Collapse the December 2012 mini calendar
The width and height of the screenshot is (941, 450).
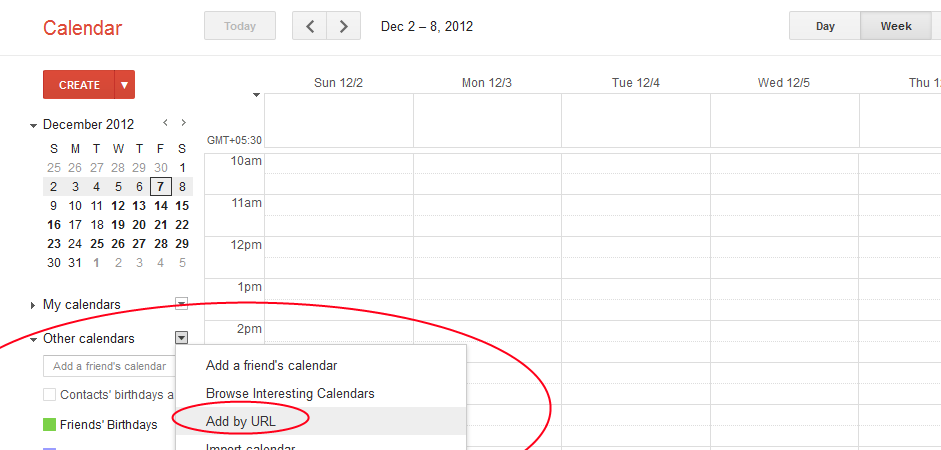(x=34, y=125)
